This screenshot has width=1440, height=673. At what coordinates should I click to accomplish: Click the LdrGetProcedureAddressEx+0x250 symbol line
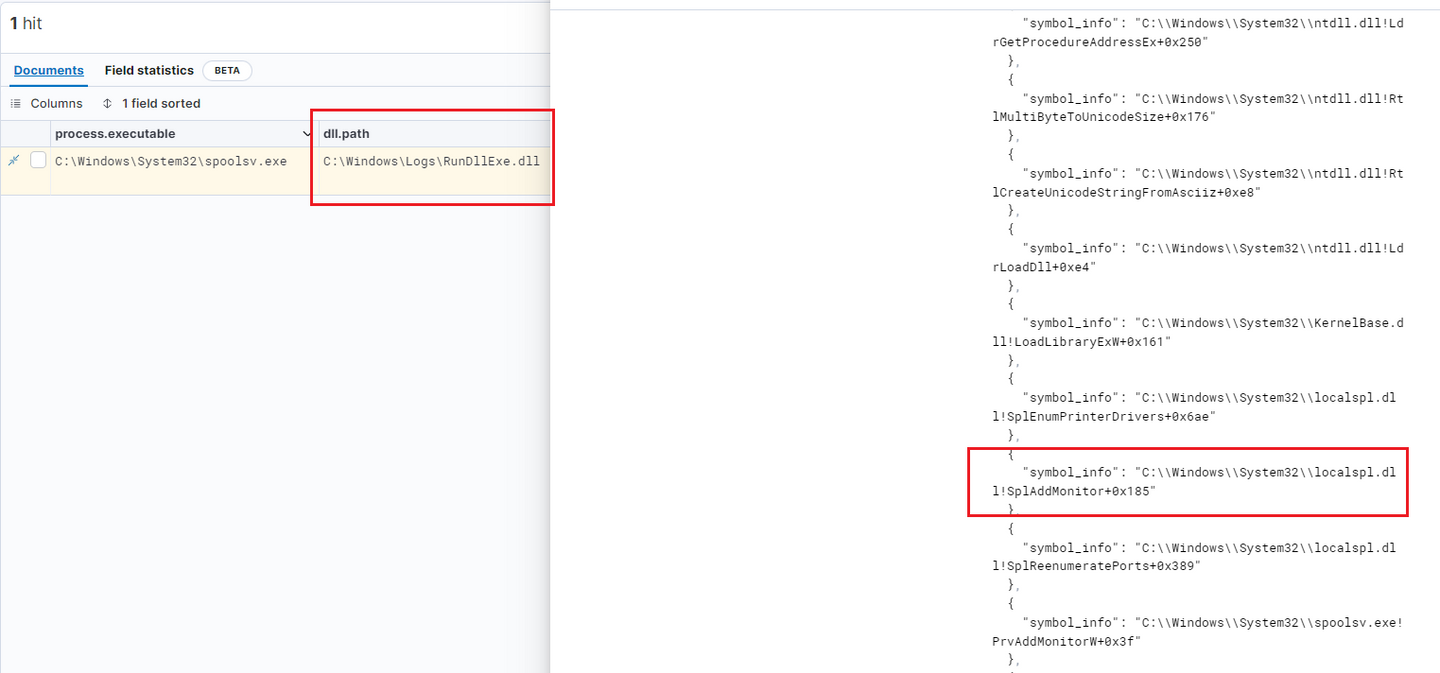point(1198,33)
